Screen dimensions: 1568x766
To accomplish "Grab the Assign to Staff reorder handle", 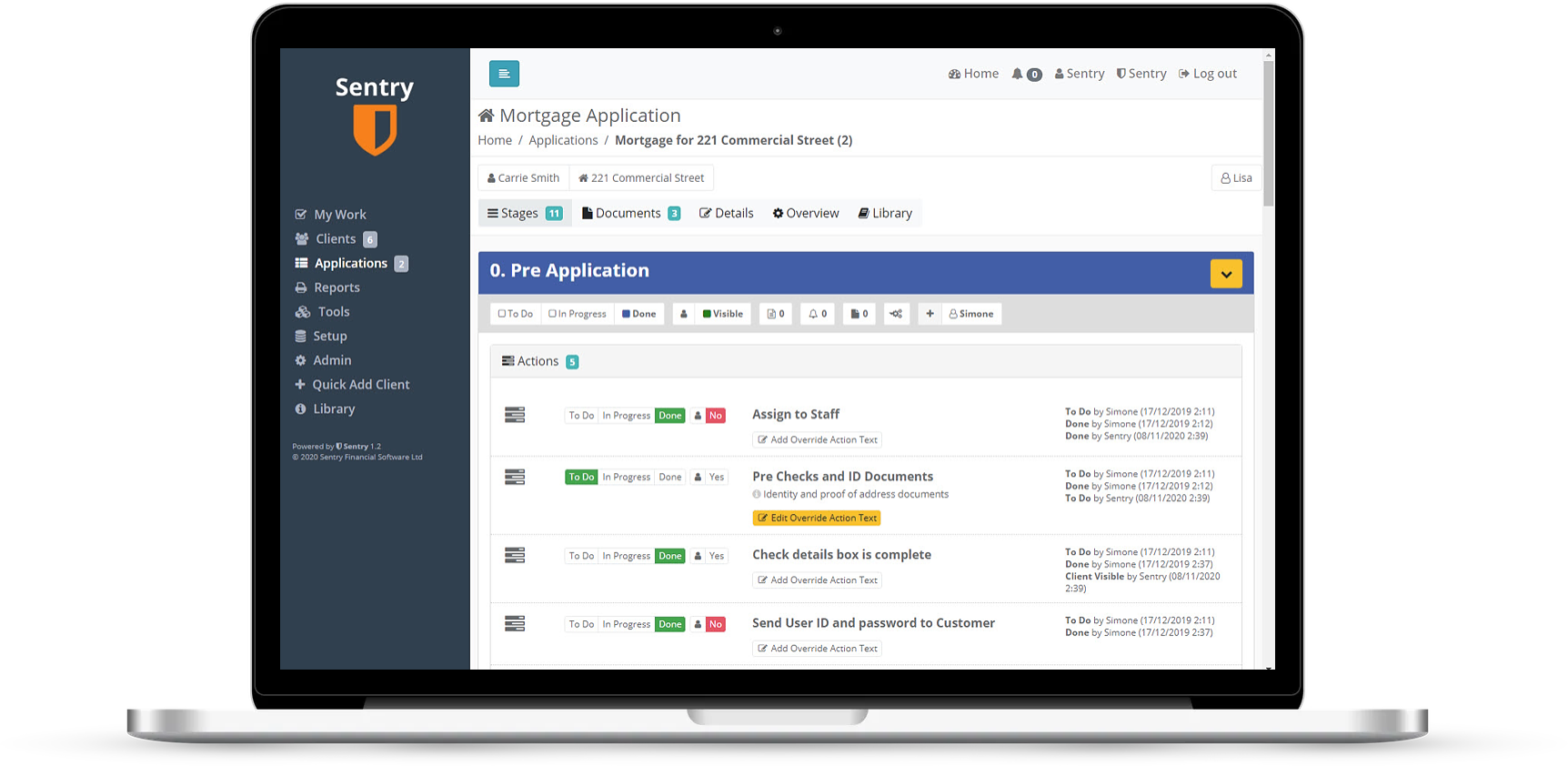I will (515, 415).
